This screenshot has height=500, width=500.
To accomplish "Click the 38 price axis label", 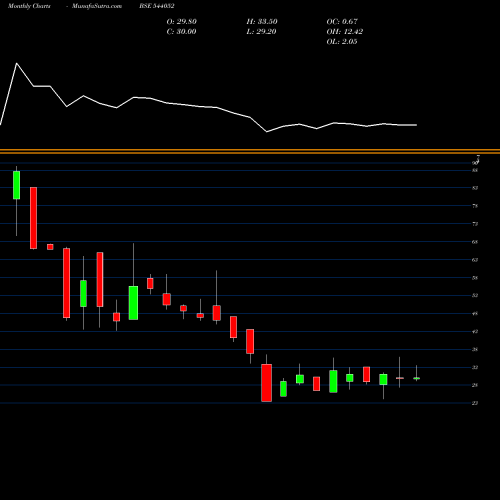I will click(475, 350).
